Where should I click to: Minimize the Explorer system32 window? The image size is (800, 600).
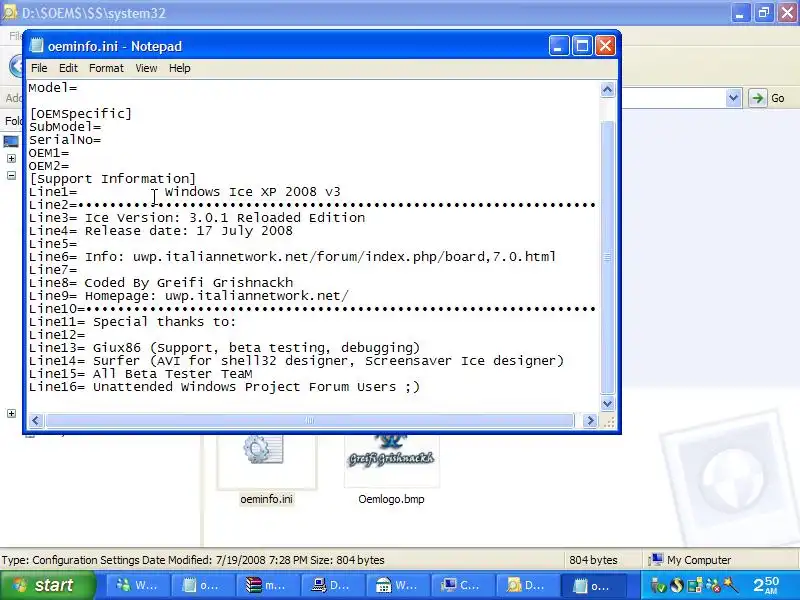point(740,13)
